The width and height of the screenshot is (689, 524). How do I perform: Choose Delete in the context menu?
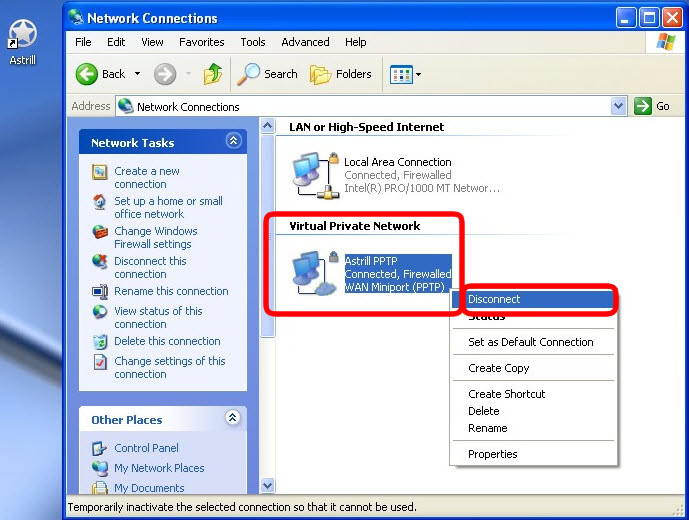coord(533,411)
